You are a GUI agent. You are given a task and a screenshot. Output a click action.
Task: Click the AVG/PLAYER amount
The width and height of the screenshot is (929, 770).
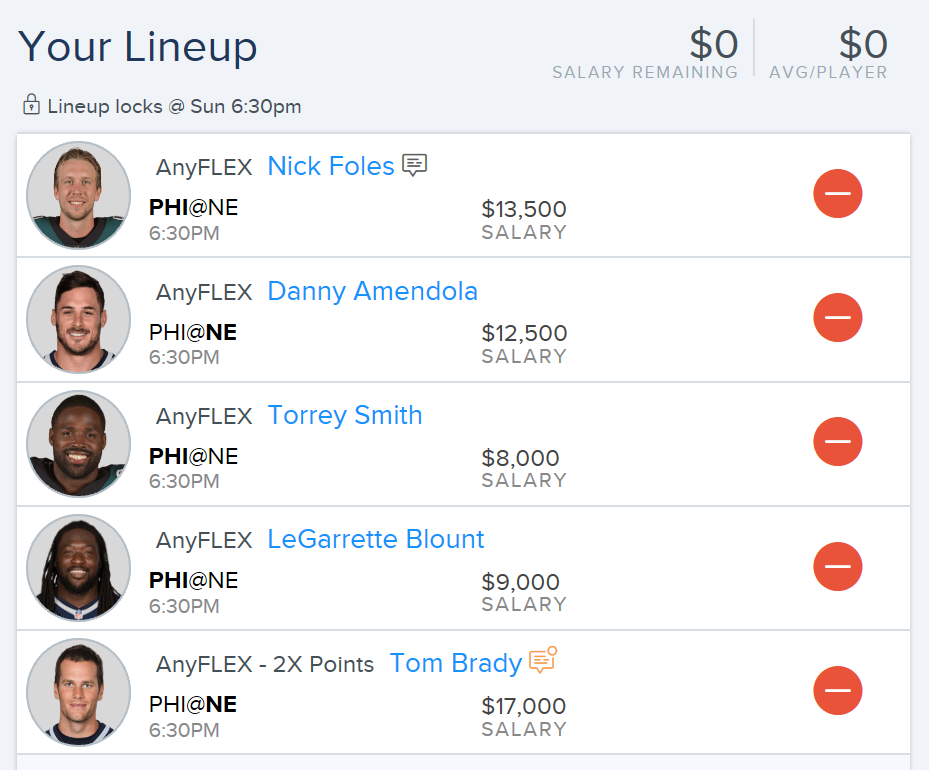pyautogui.click(x=863, y=44)
